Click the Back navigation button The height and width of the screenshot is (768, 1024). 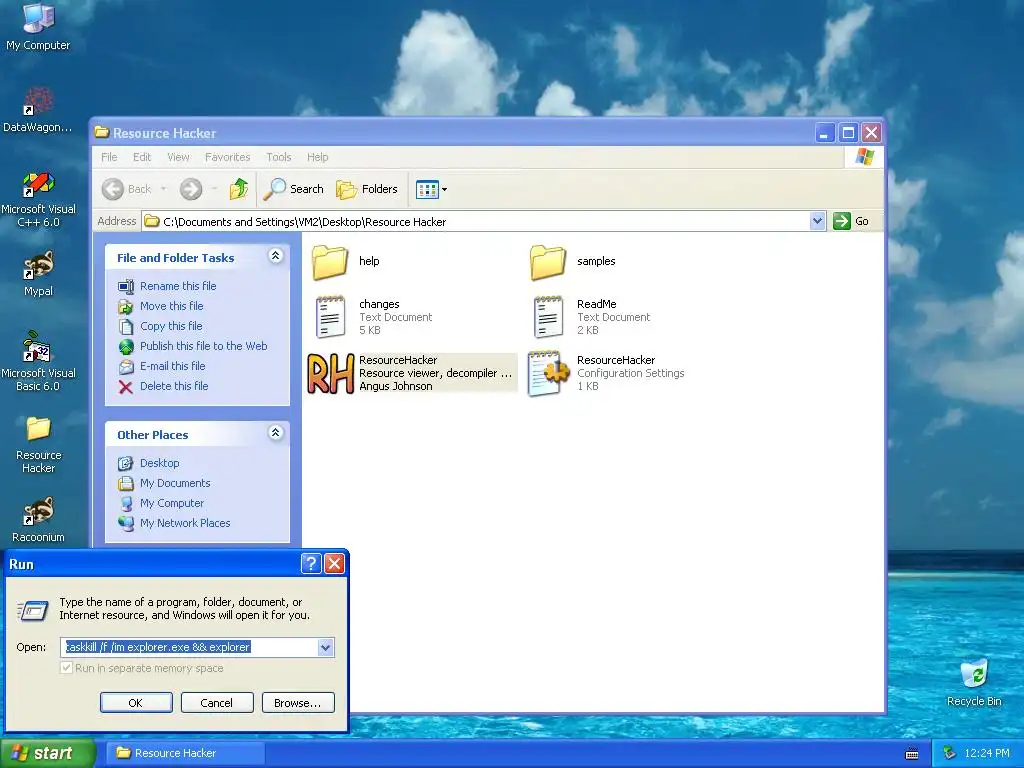(127, 189)
